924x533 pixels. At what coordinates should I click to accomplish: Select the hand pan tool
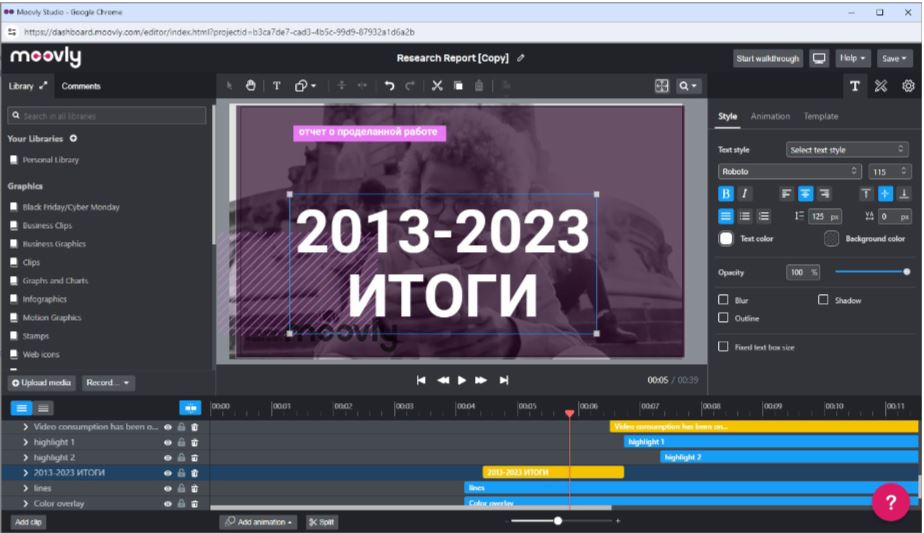pyautogui.click(x=250, y=85)
